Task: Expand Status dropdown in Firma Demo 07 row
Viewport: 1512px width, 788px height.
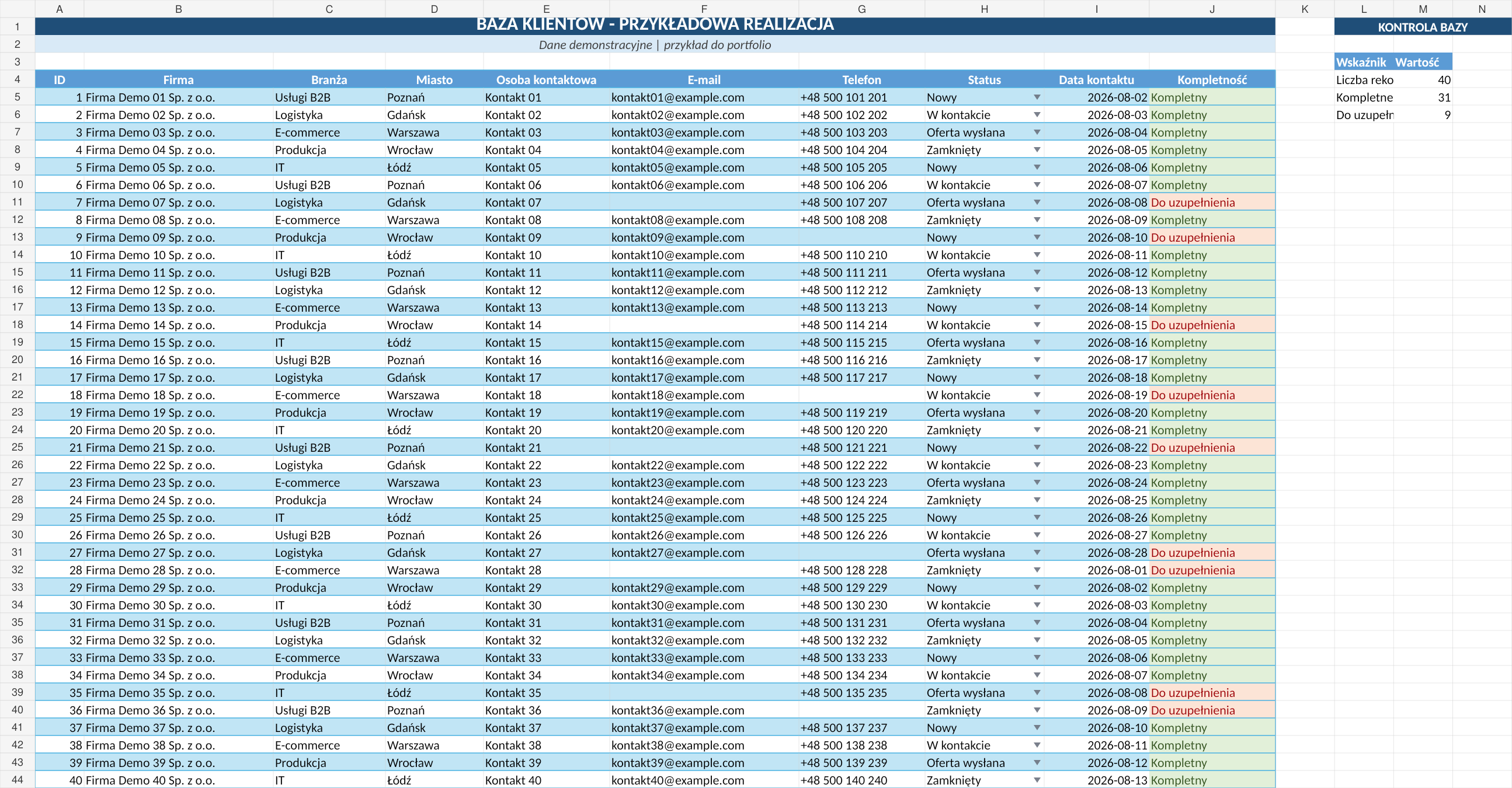Action: (1037, 203)
